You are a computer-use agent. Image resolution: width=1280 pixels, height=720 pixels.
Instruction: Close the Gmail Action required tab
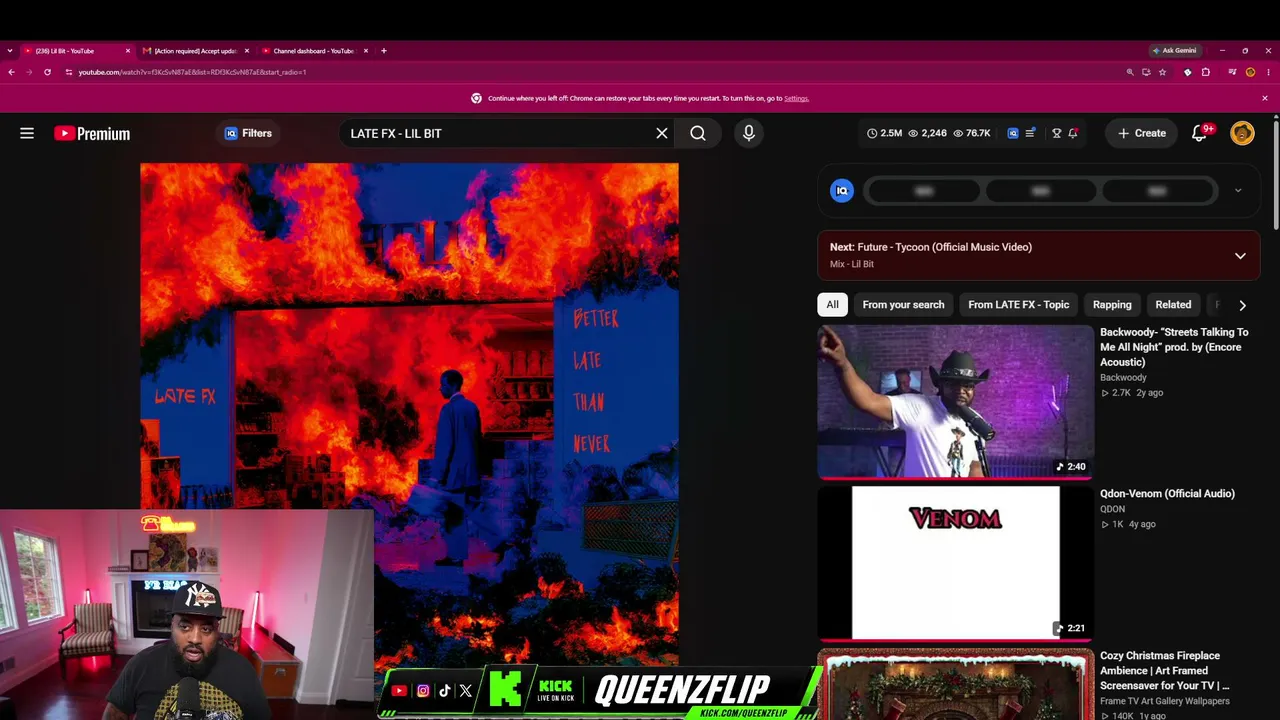click(247, 51)
